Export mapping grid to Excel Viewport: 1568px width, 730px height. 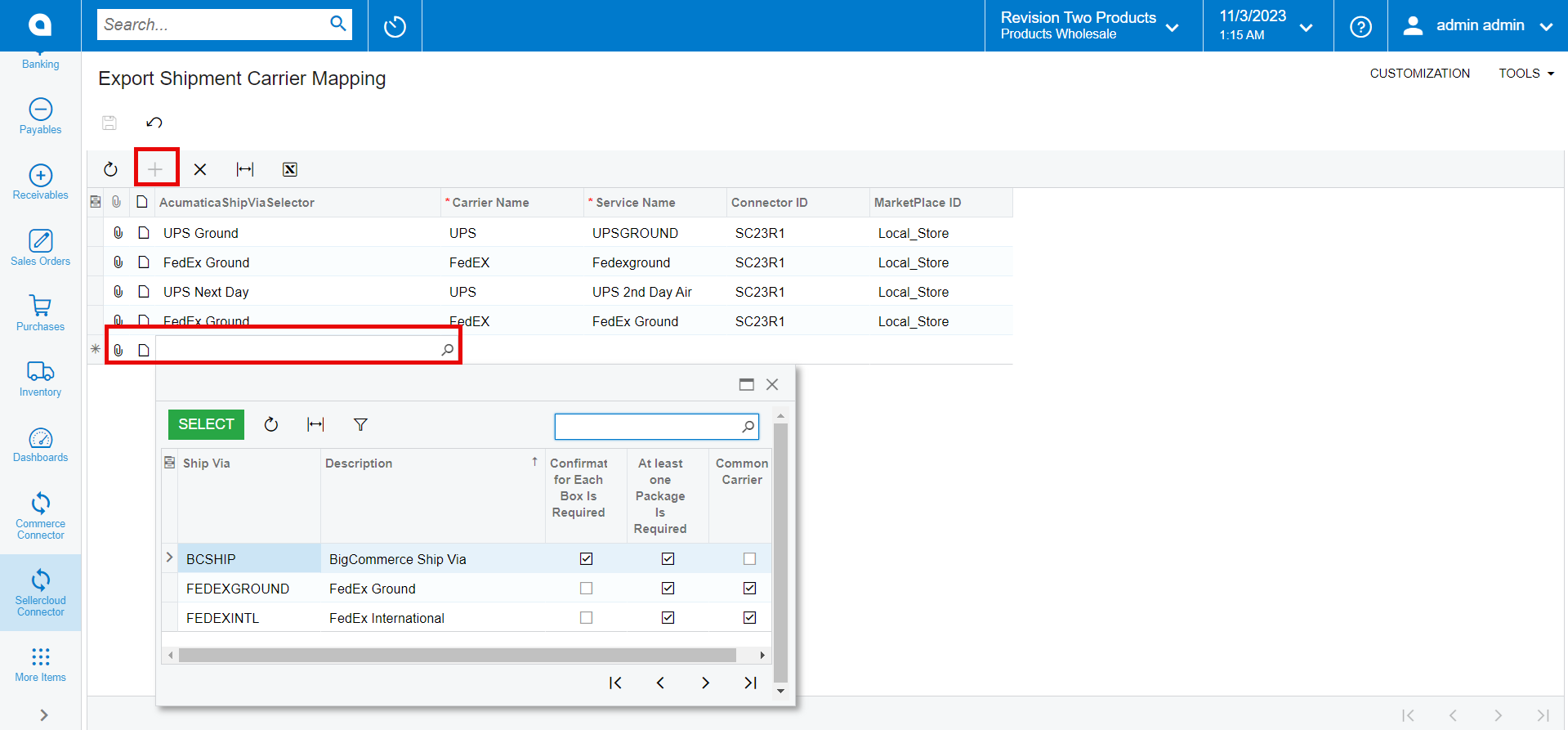tap(289, 169)
